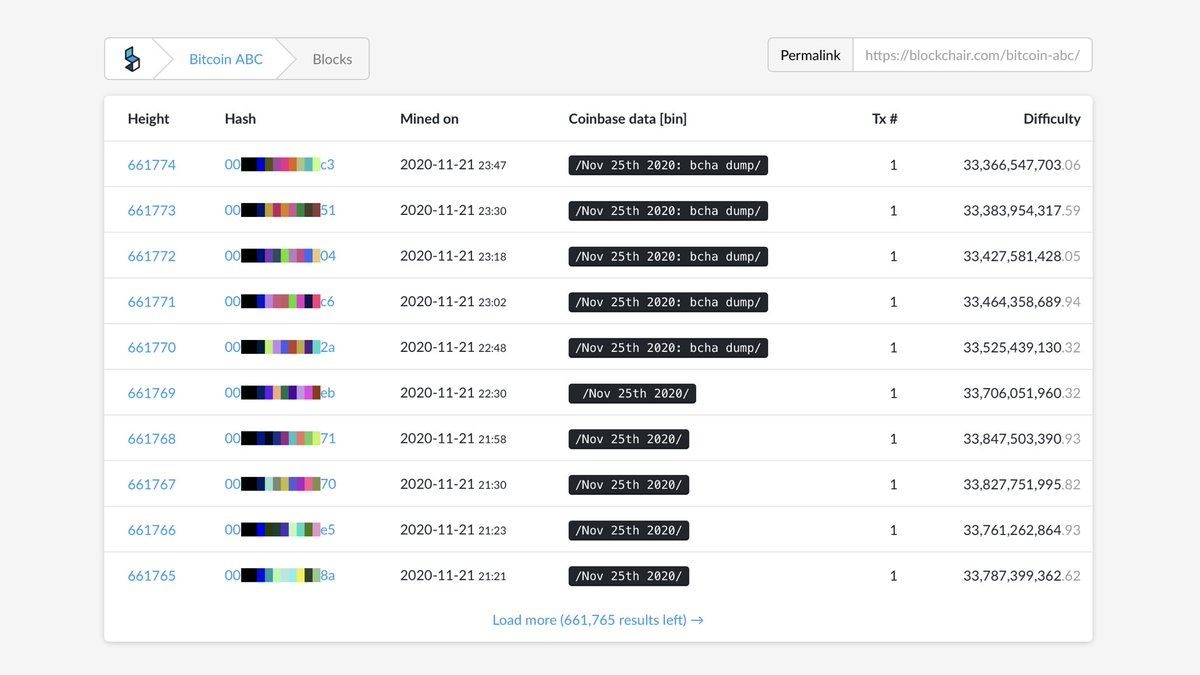Expand the chevron between Bitcoin ABC and Blocks
This screenshot has height=675, width=1200.
coord(287,58)
